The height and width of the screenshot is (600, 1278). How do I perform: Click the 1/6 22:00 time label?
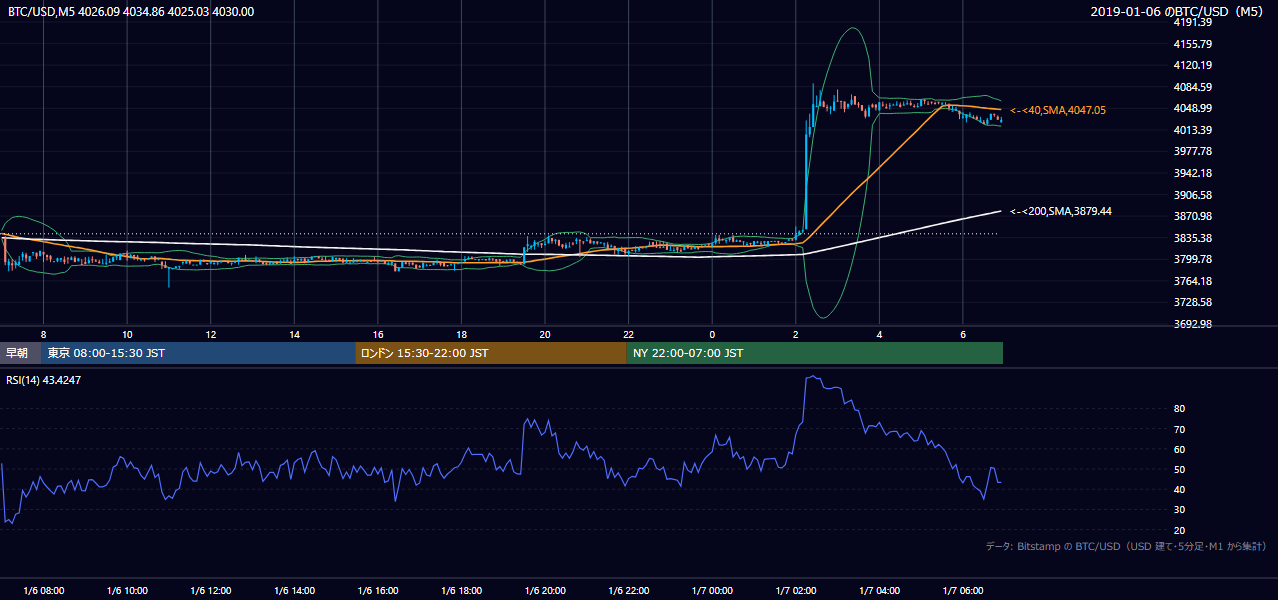pos(628,591)
